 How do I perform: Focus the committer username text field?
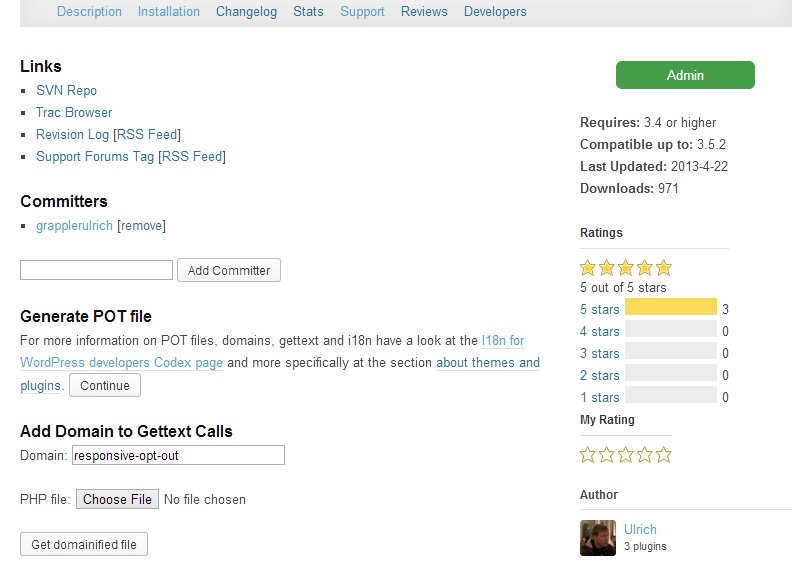96,270
